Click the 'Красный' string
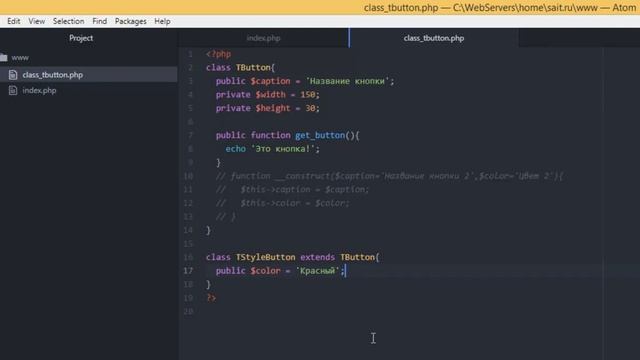Viewport: 640px width, 360px height. pos(318,271)
